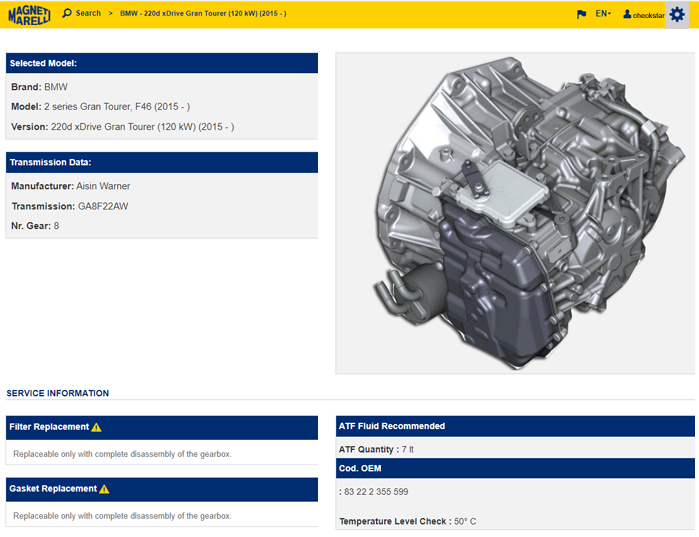699x537 pixels.
Task: Click the Brand: BMW text
Action: 39,87
